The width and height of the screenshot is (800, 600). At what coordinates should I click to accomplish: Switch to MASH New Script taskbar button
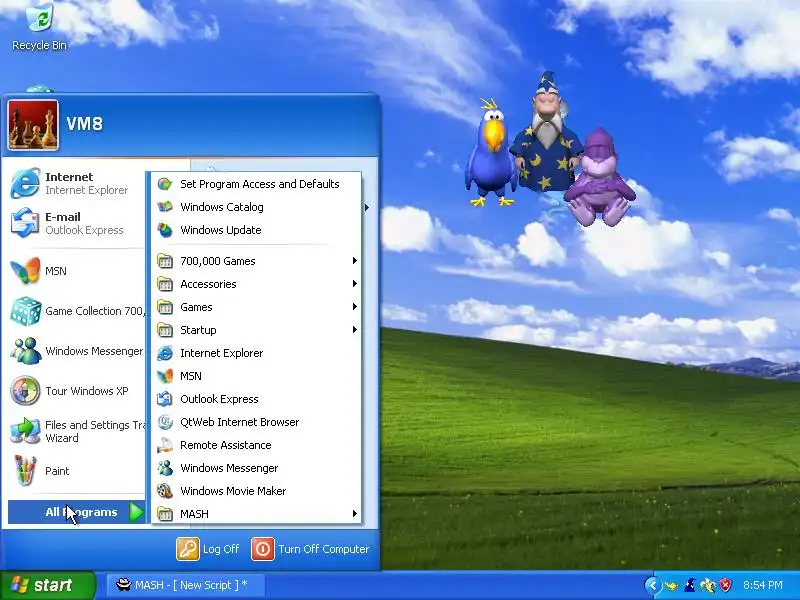(185, 585)
